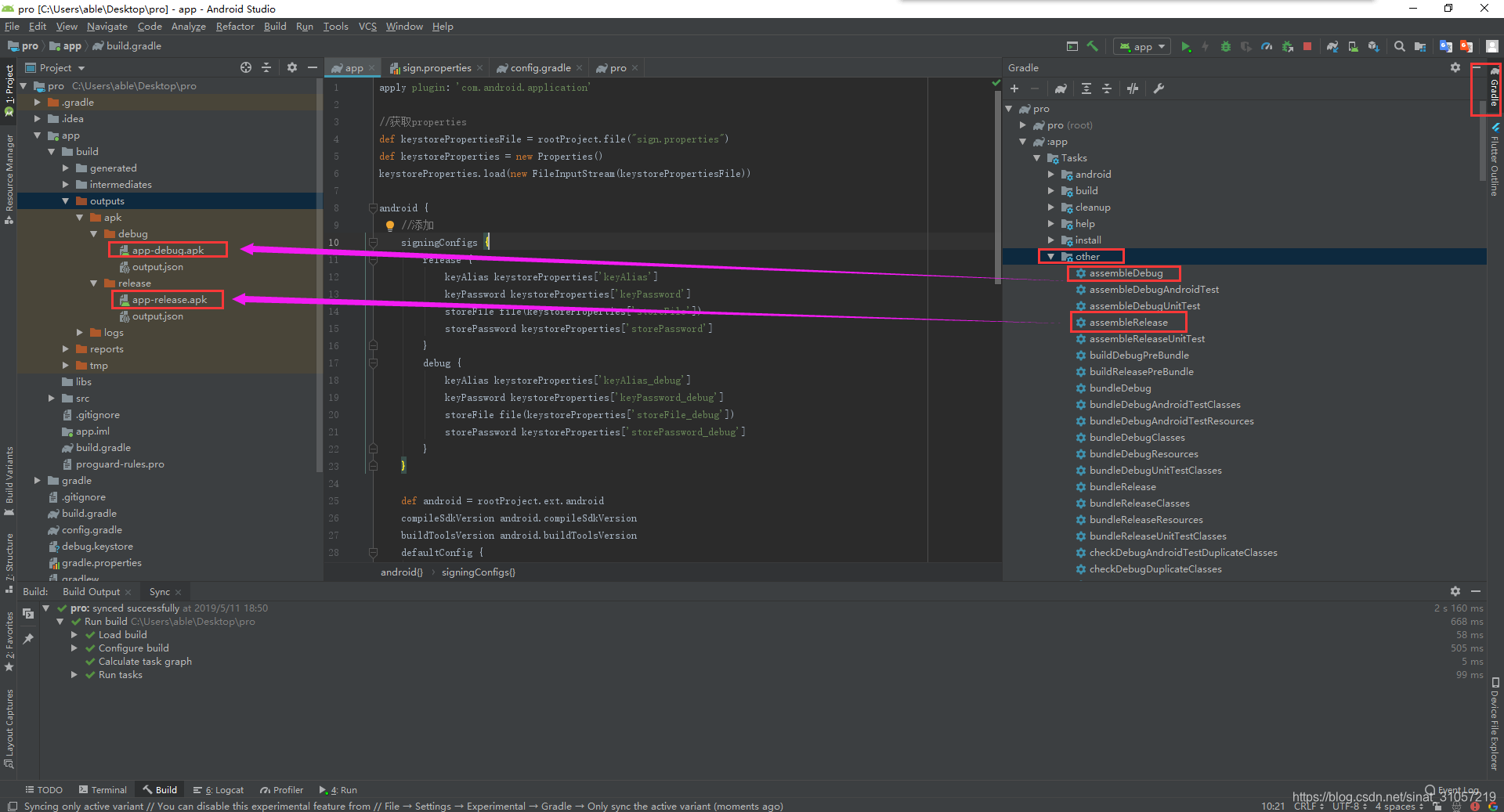Open the VCS menu
Screen dimensions: 1504x812
click(x=367, y=27)
